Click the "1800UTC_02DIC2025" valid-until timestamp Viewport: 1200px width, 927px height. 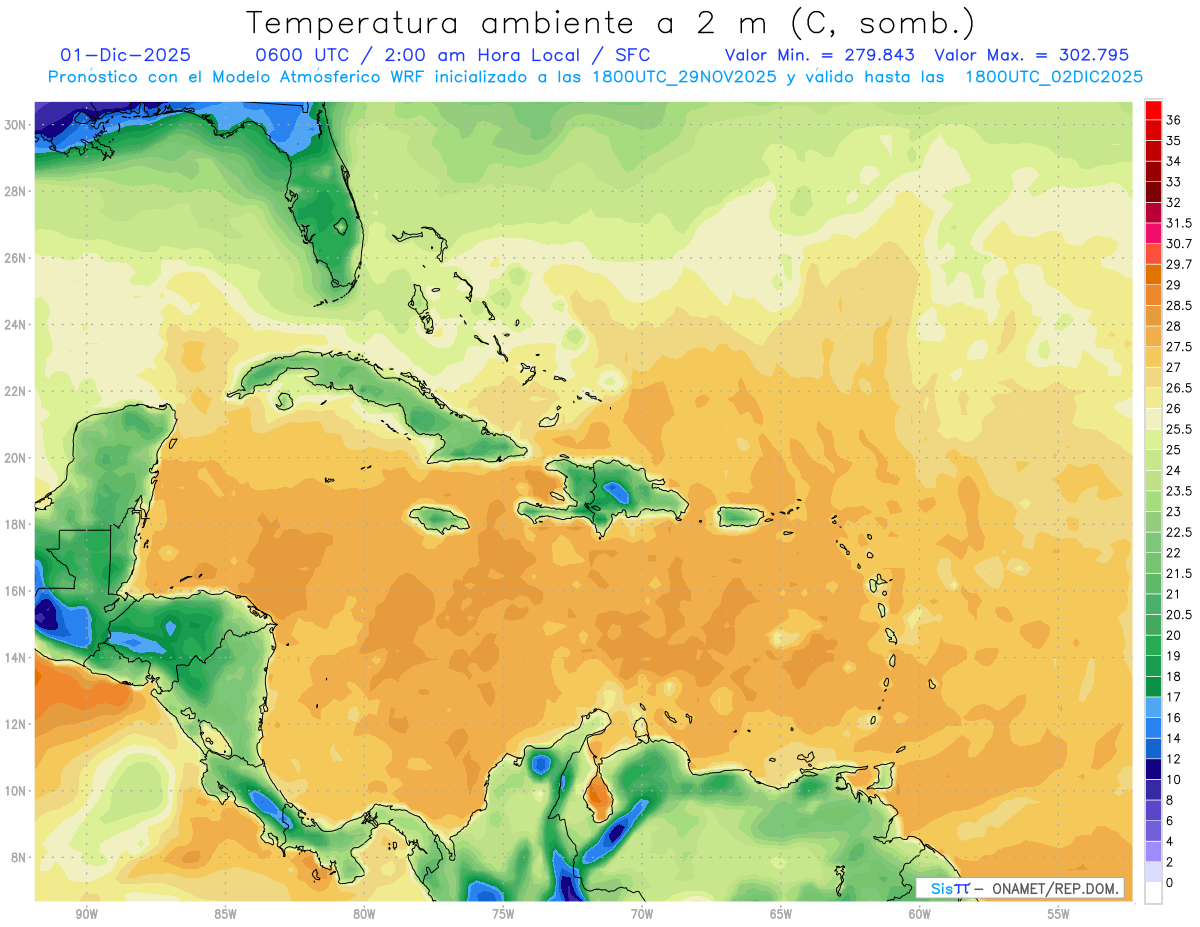pos(1054,77)
